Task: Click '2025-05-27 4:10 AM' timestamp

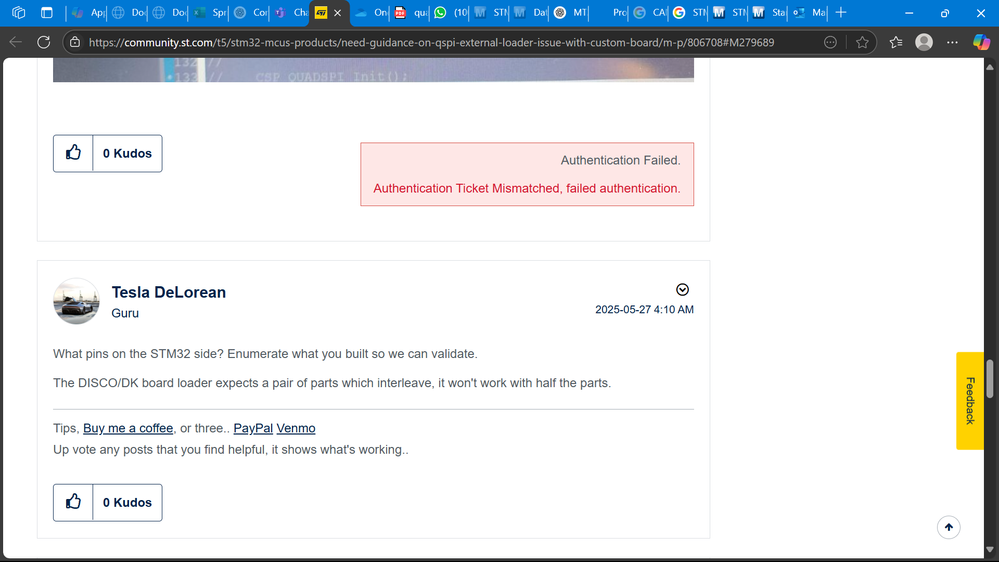Action: click(644, 310)
